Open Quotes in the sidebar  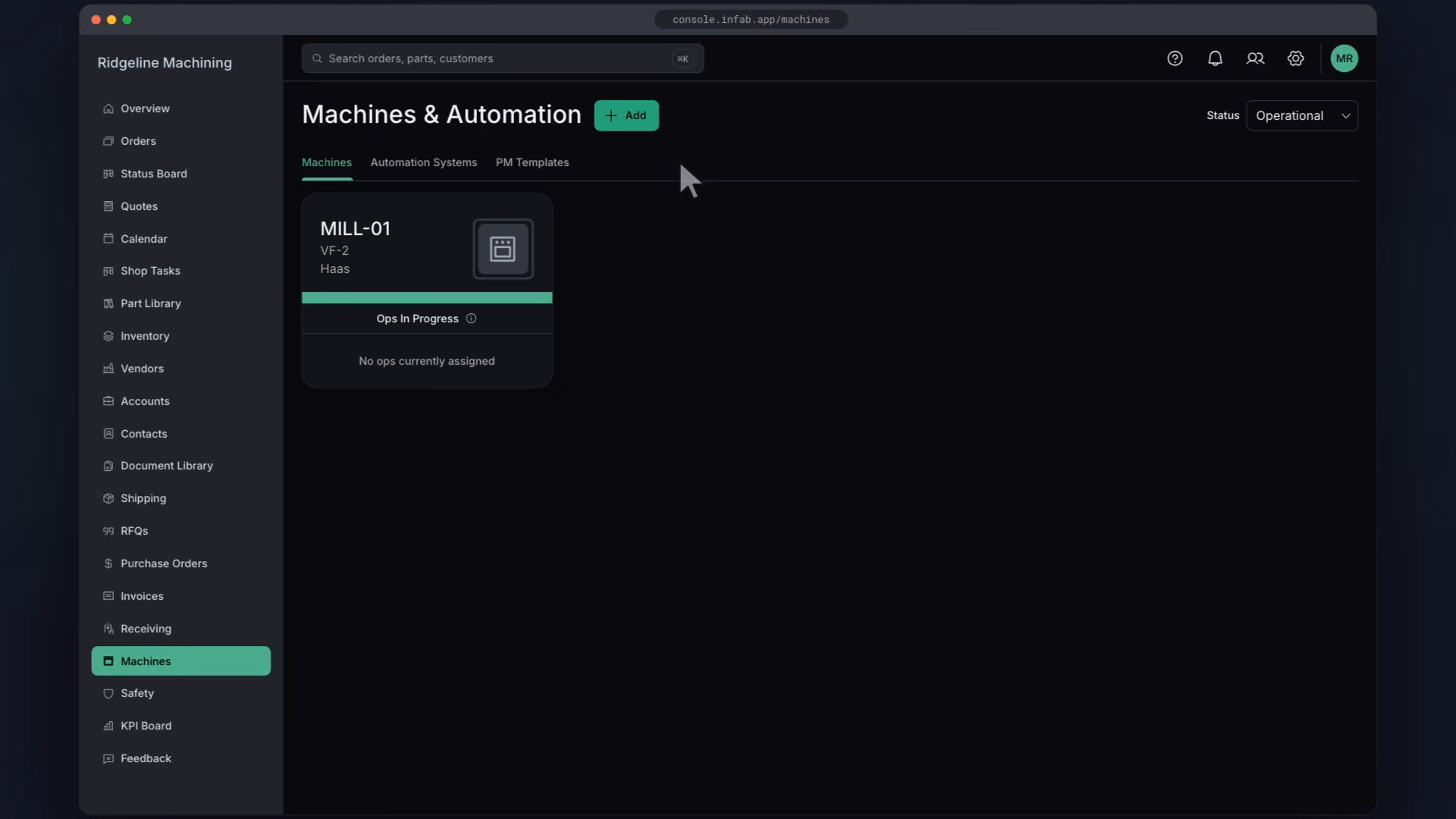180,206
